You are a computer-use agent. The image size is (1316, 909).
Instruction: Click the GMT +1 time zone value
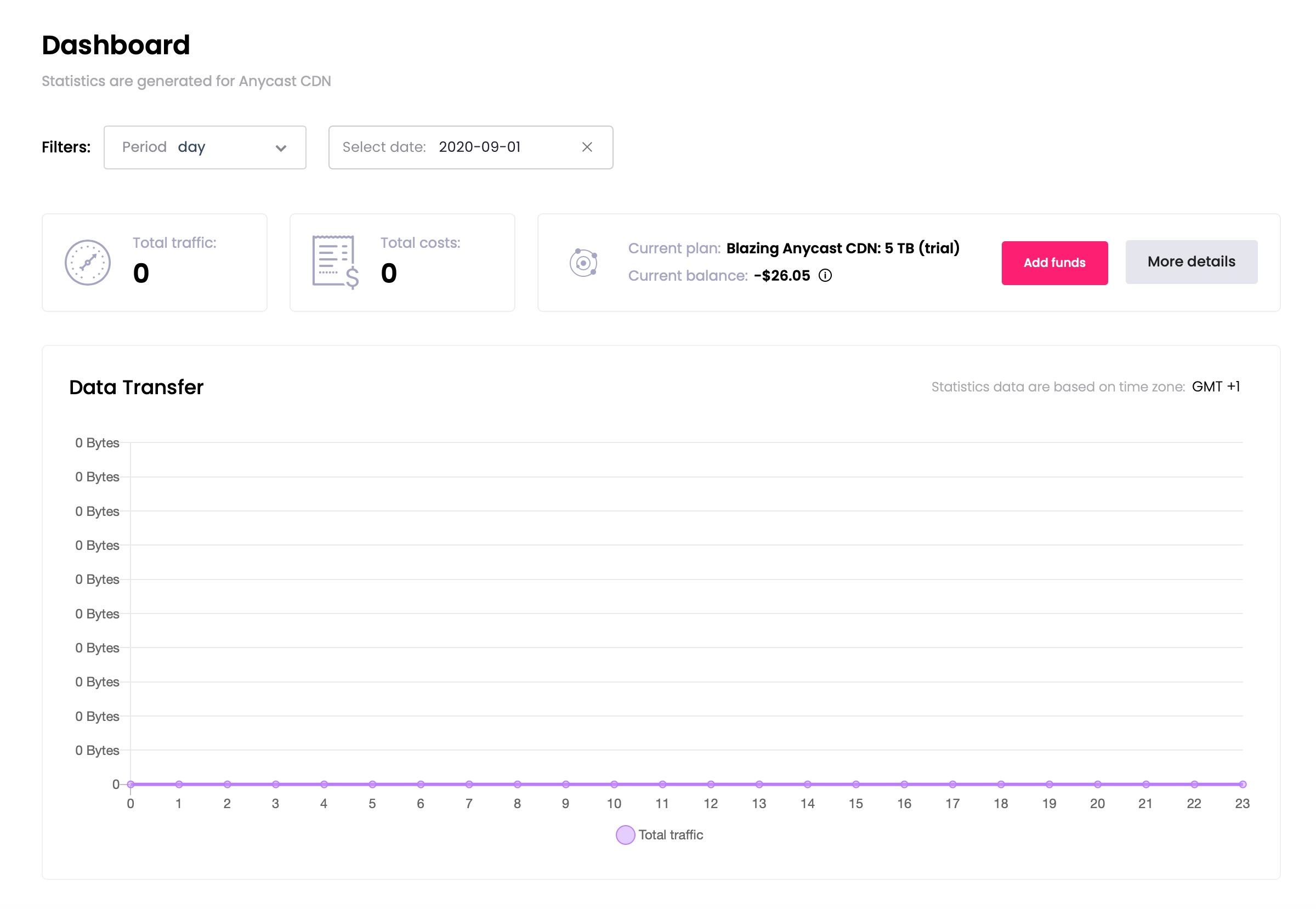[x=1216, y=387]
